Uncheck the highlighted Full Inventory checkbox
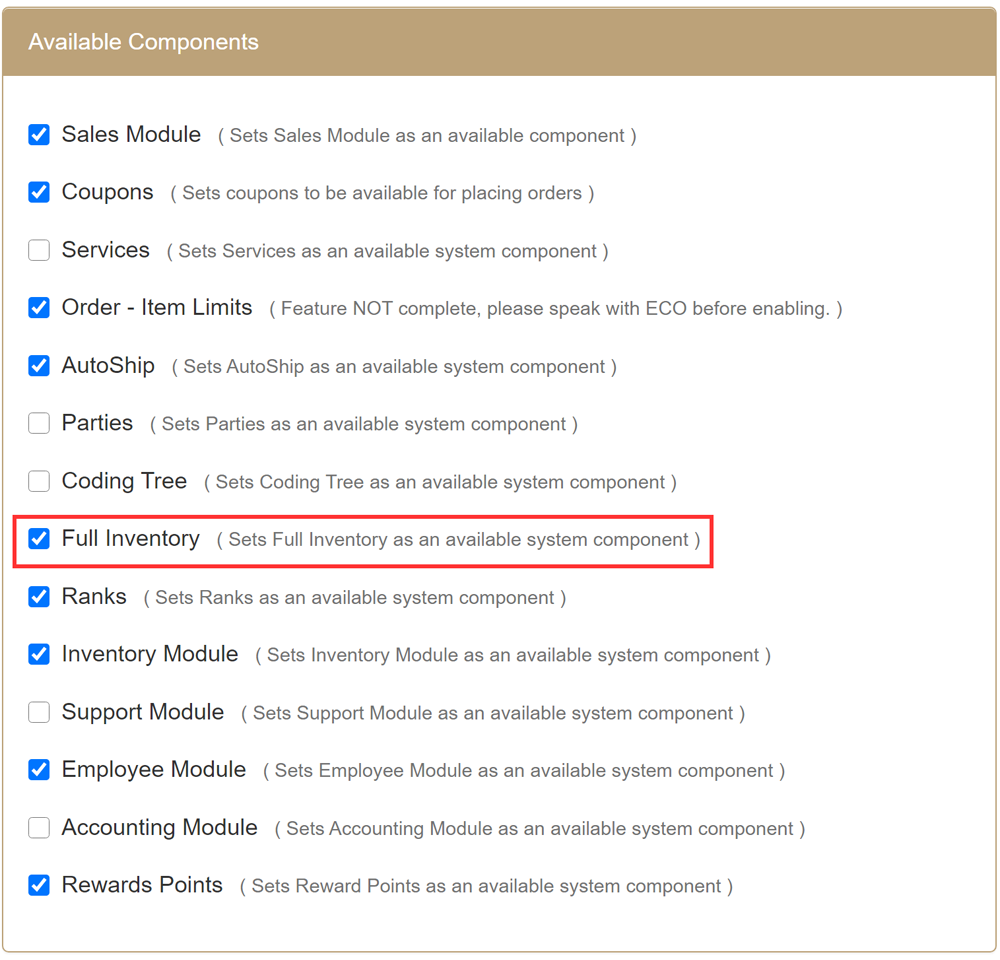Screen dimensions: 1000x960 coord(39,539)
